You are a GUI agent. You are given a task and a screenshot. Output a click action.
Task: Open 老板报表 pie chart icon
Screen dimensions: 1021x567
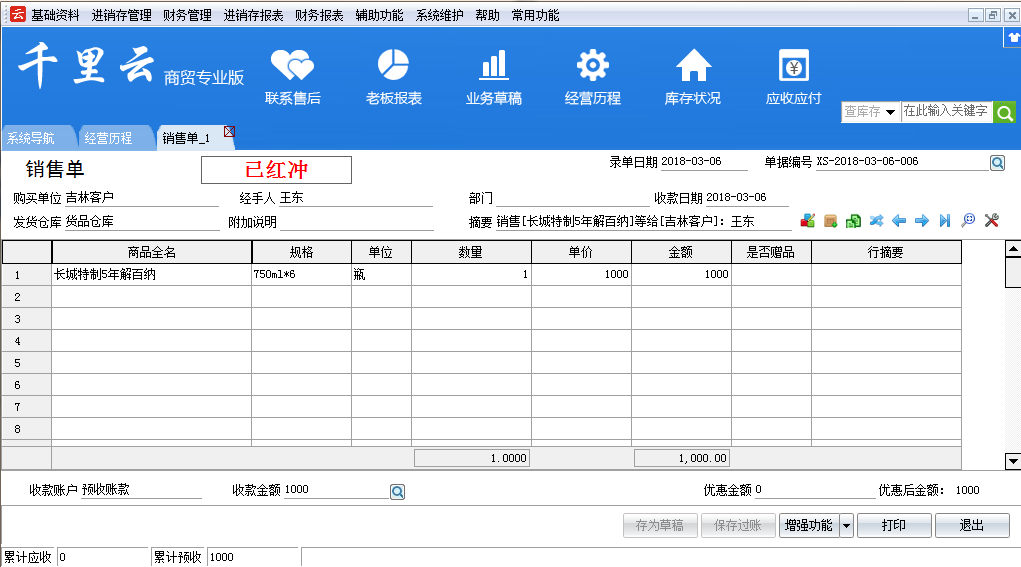pyautogui.click(x=393, y=67)
